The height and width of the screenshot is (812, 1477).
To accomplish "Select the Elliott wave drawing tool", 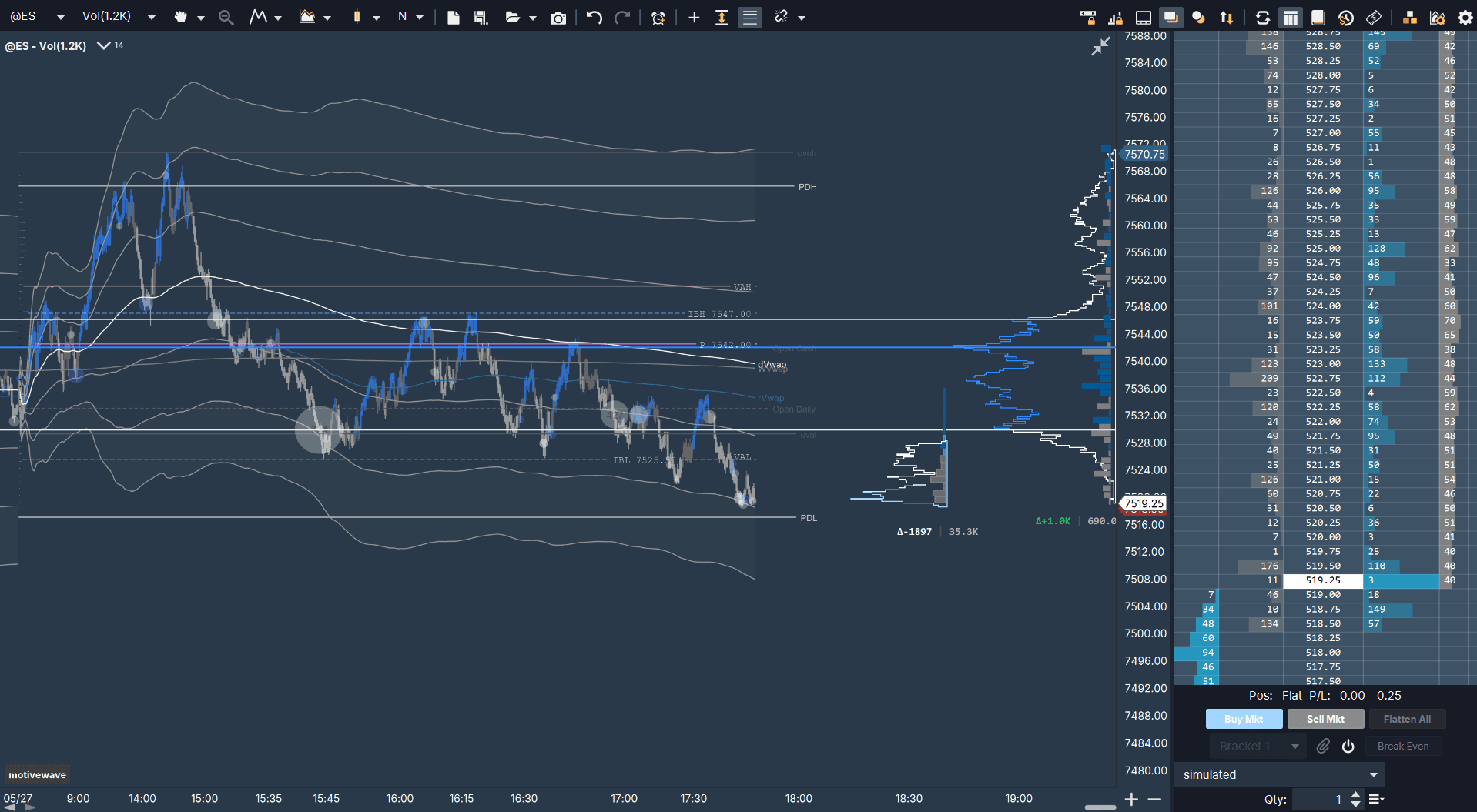I will [258, 17].
